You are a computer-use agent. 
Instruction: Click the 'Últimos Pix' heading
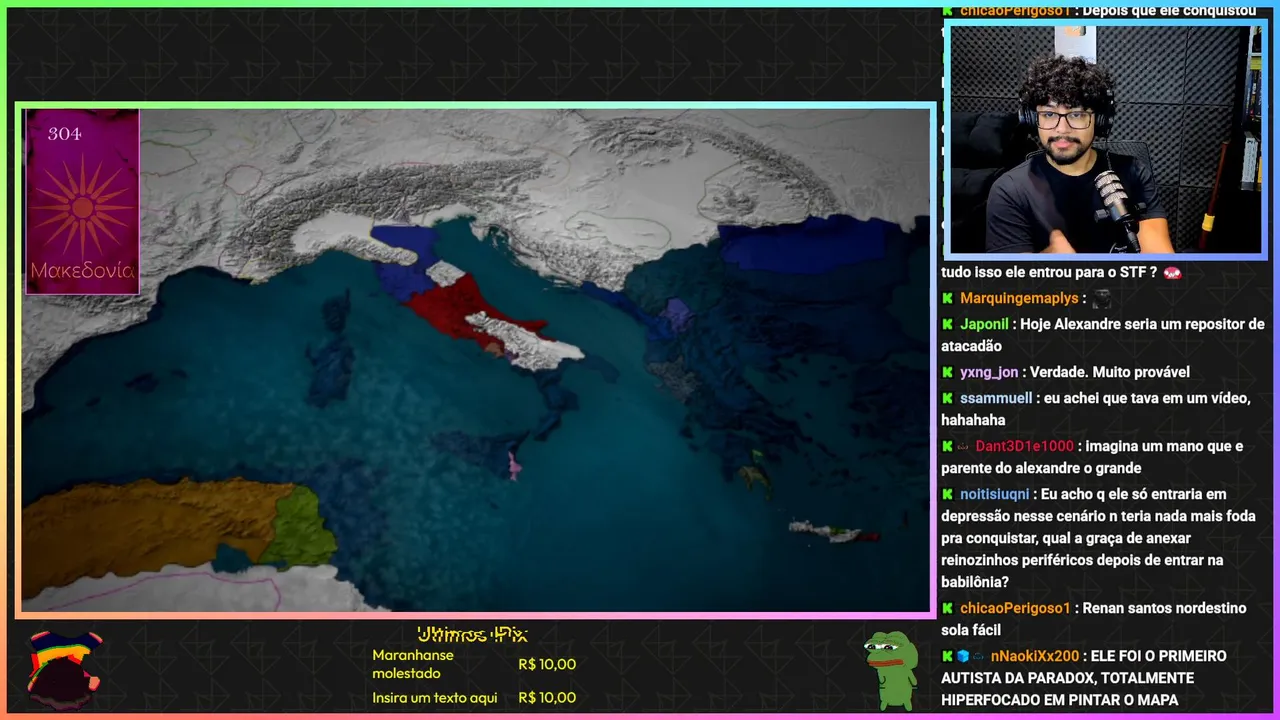point(472,634)
